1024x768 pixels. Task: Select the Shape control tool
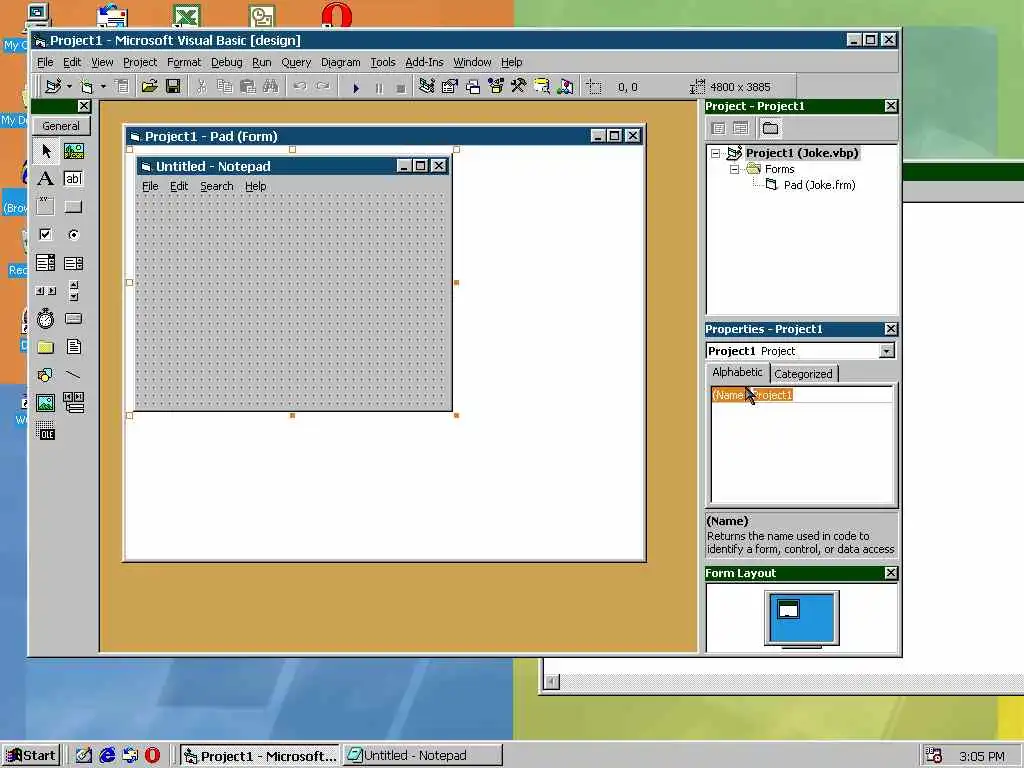tap(46, 375)
